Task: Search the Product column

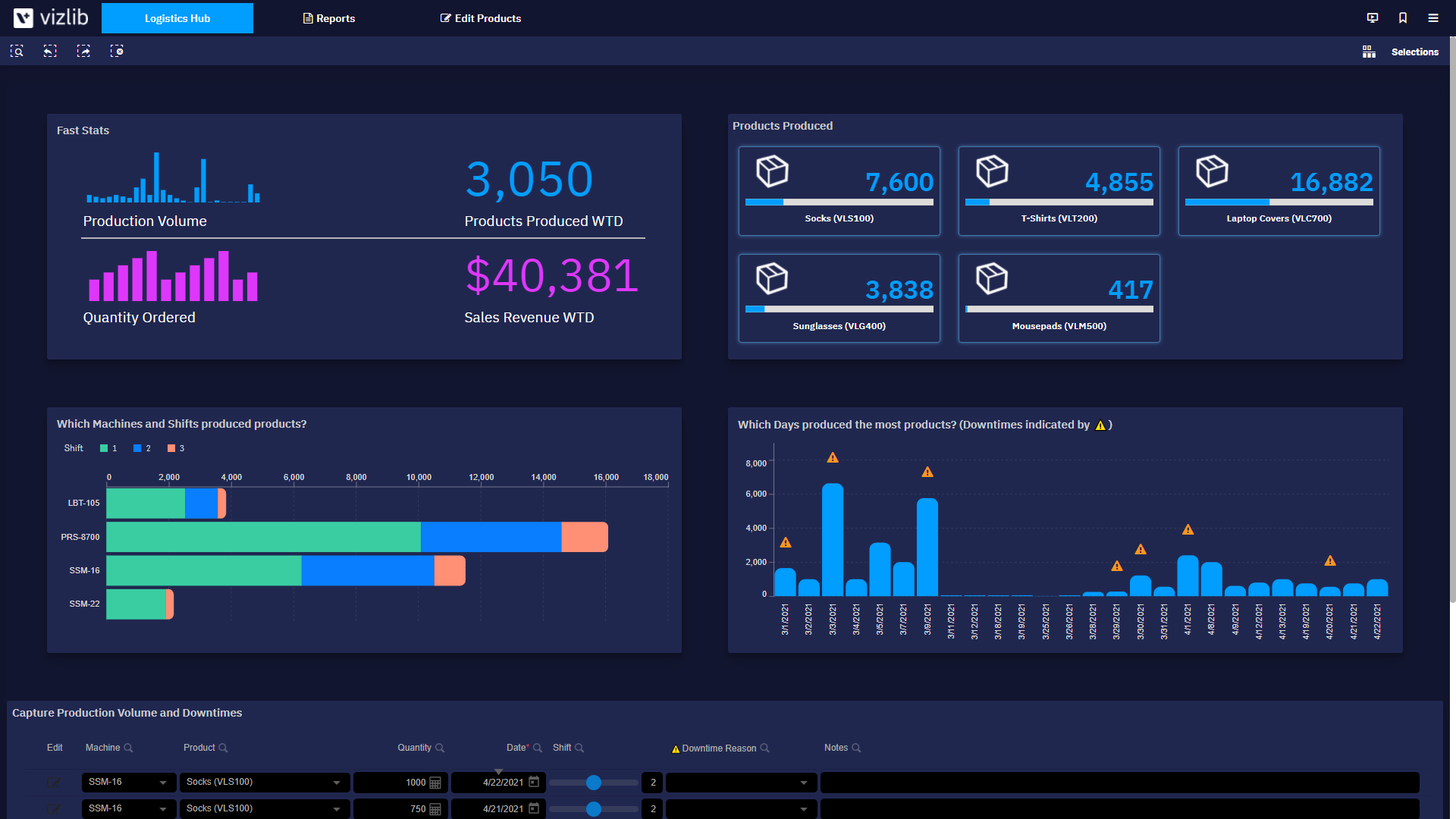Action: point(223,748)
